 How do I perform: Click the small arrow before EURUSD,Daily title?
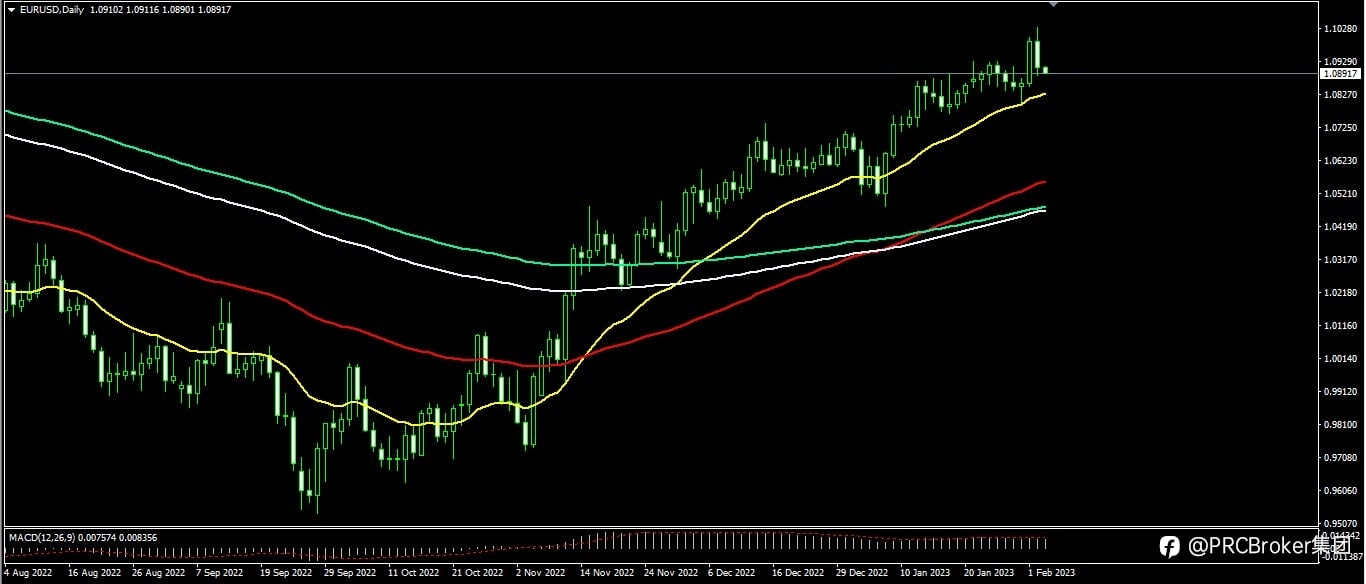11,10
